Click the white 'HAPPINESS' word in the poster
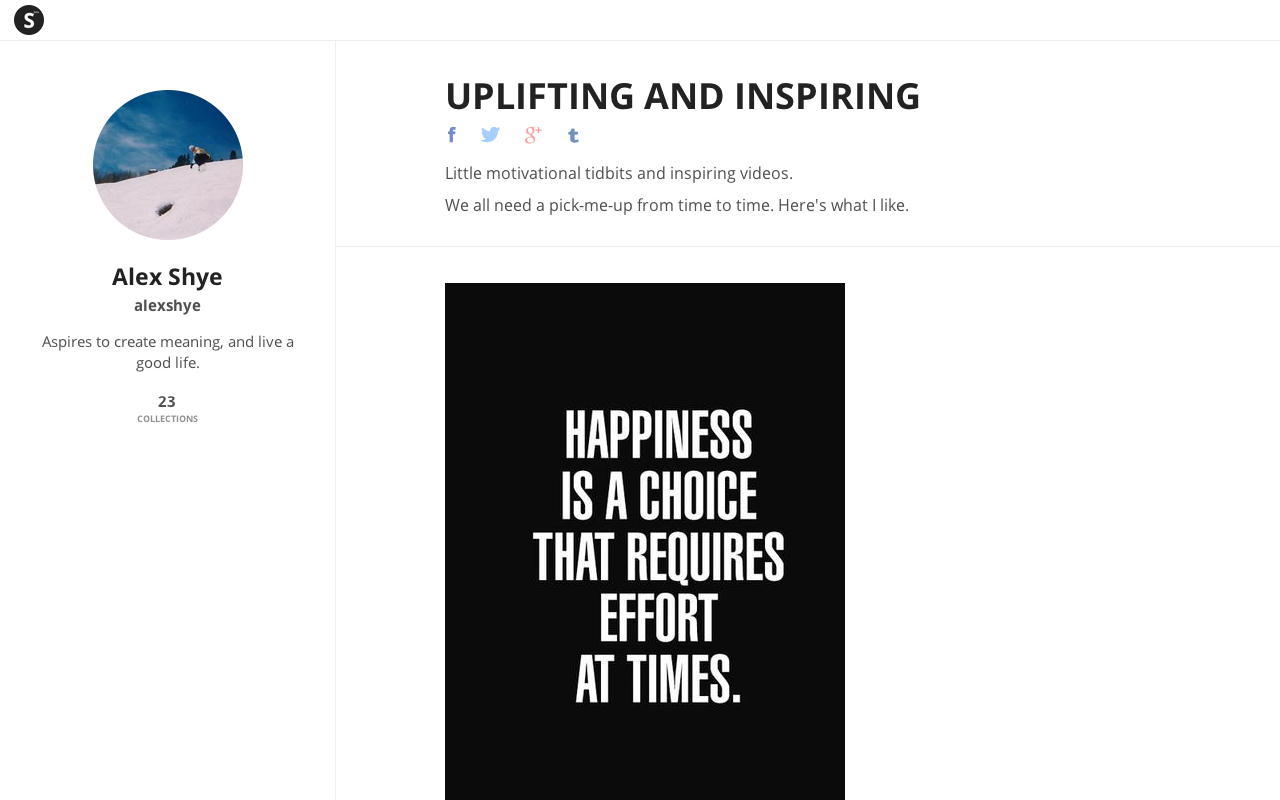The height and width of the screenshot is (800, 1280). 658,435
